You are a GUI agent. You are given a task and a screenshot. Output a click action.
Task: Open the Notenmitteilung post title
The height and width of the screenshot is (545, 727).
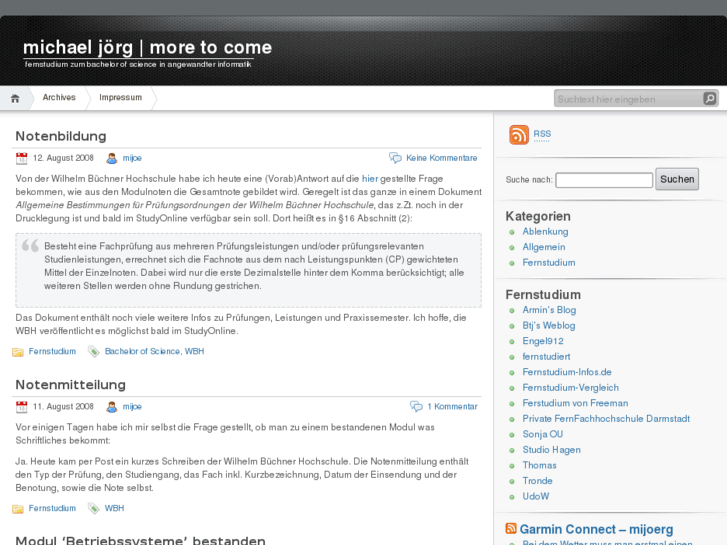[70, 385]
